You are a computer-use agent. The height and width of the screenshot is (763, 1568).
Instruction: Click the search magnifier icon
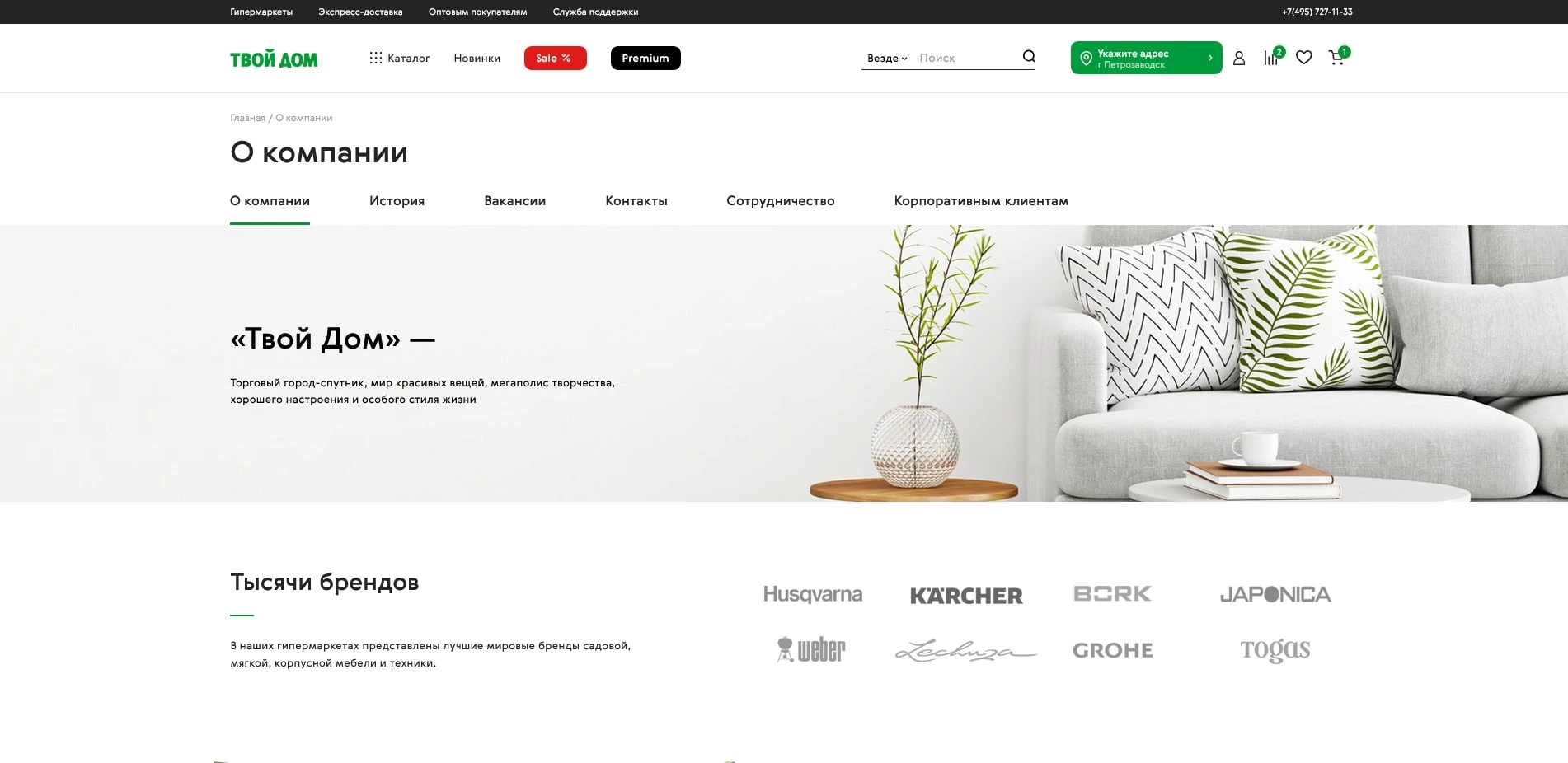(x=1029, y=57)
